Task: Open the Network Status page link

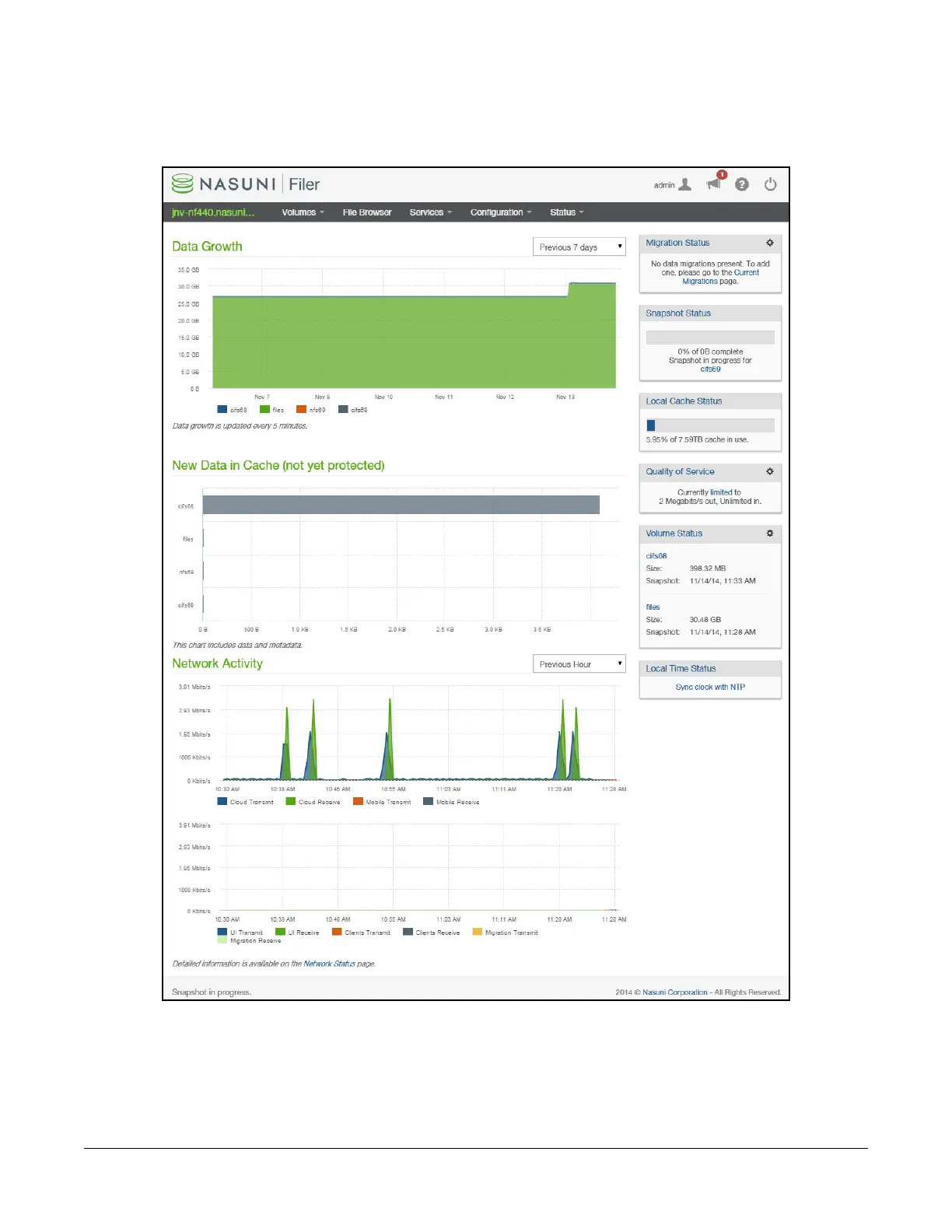Action: tap(329, 964)
